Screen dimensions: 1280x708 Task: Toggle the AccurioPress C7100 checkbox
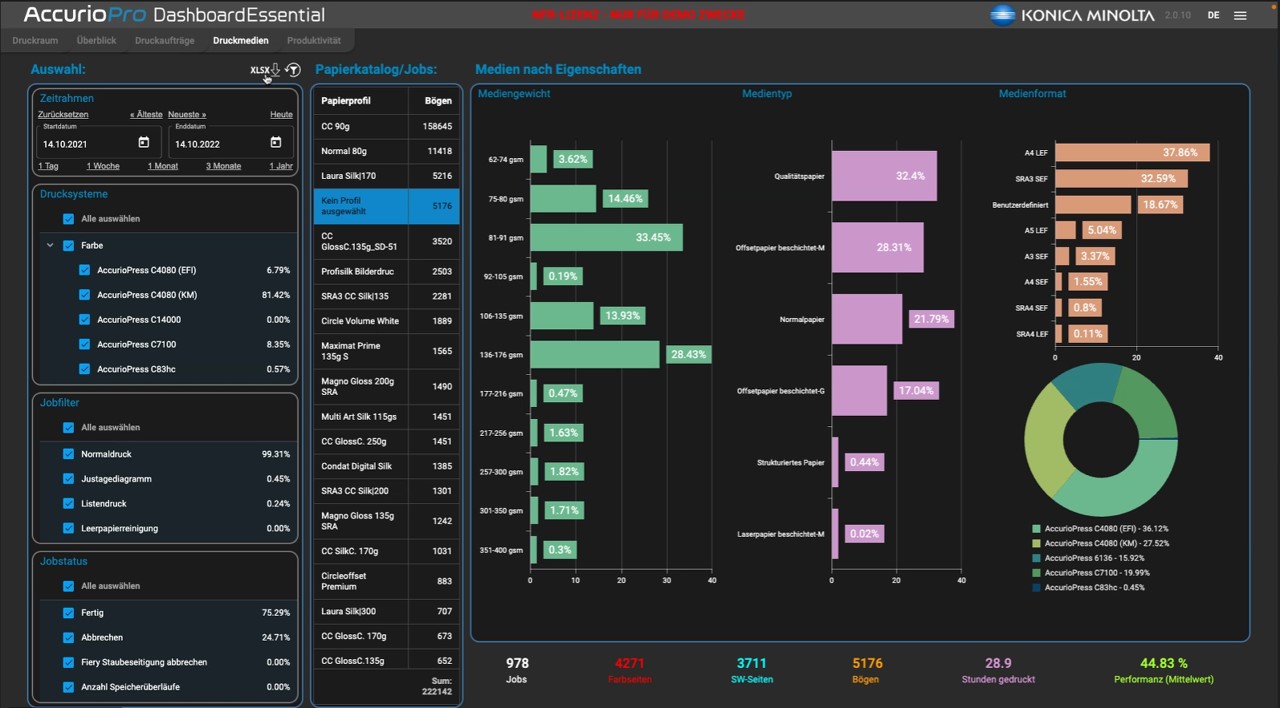[x=84, y=344]
